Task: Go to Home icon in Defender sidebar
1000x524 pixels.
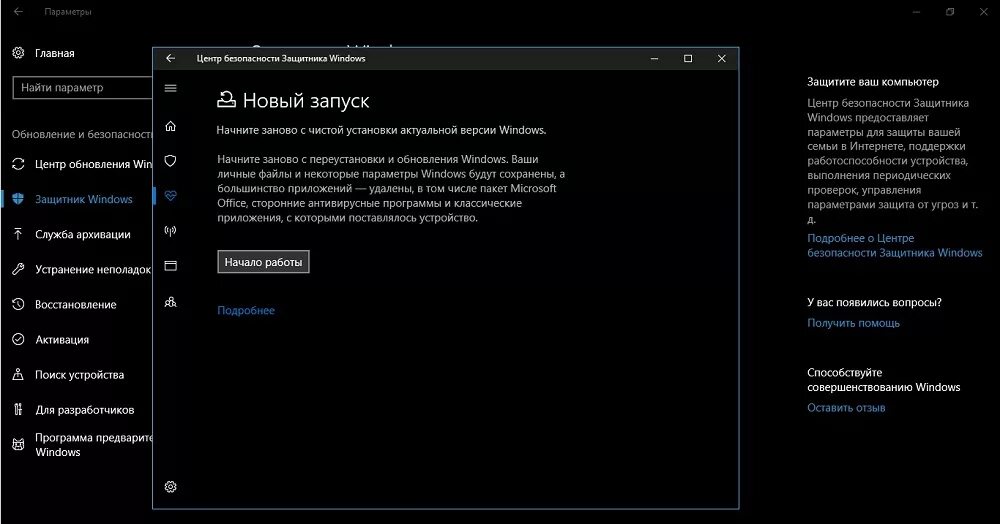Action: 170,126
